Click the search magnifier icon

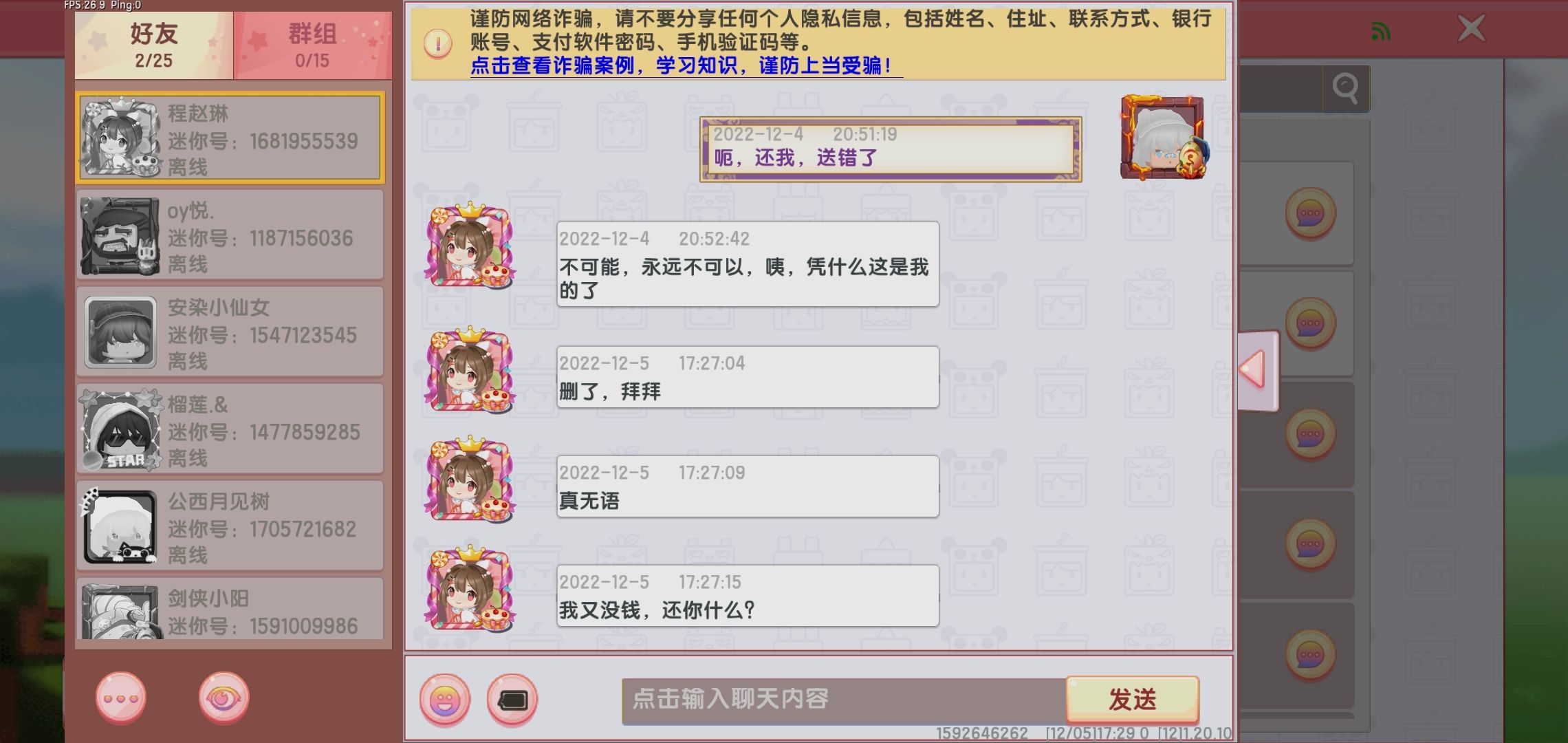1345,88
